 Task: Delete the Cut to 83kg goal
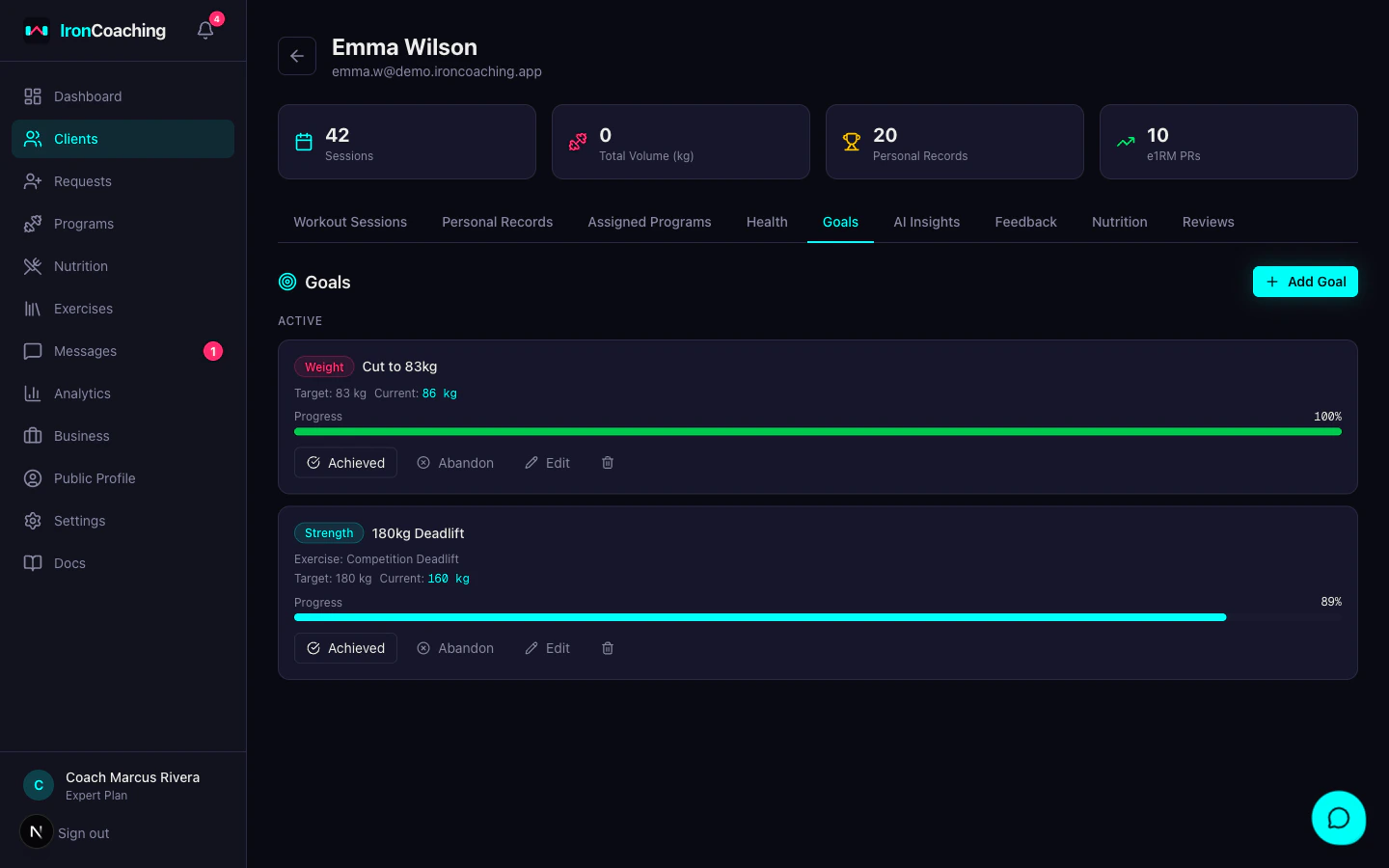coord(607,462)
